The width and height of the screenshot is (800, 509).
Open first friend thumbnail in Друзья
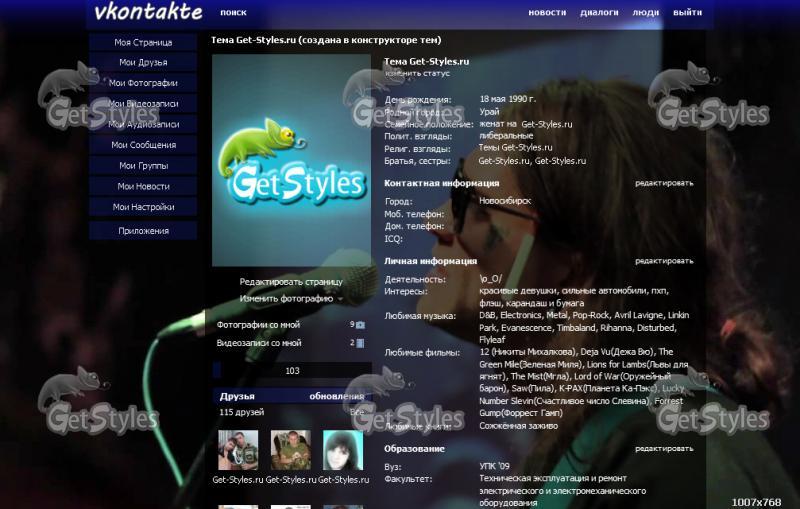[x=238, y=451]
